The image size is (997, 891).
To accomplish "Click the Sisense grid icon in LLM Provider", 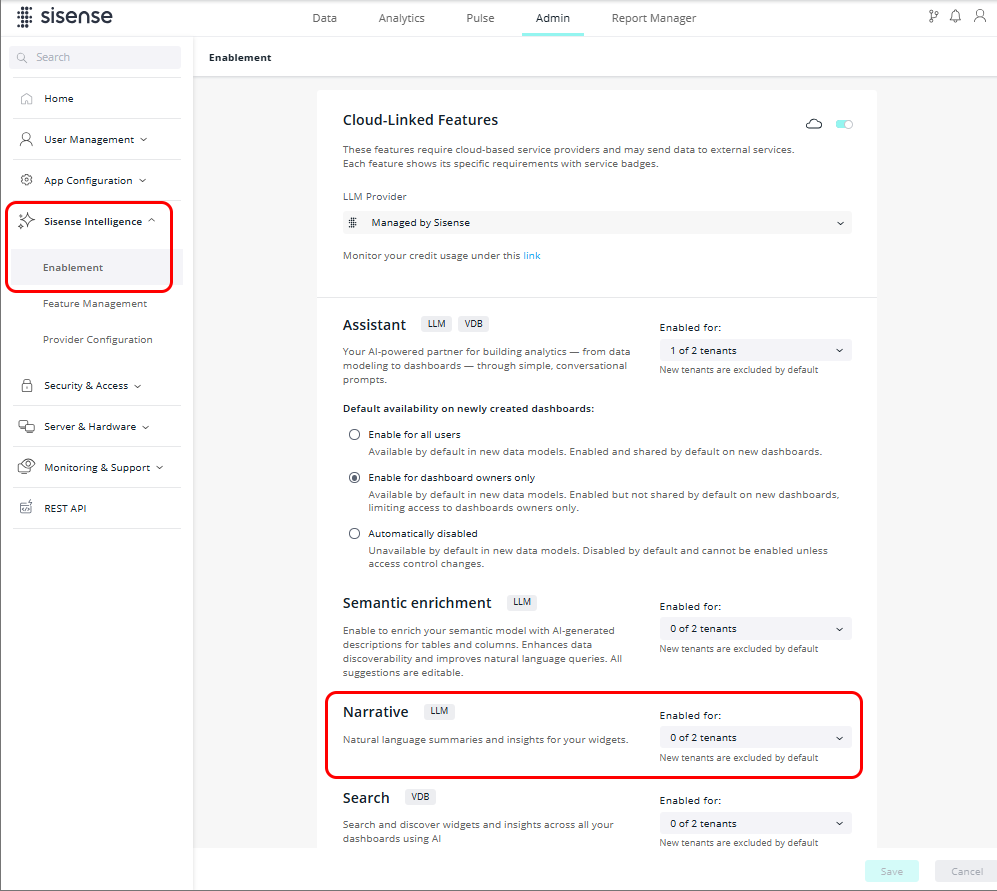I will coord(353,223).
